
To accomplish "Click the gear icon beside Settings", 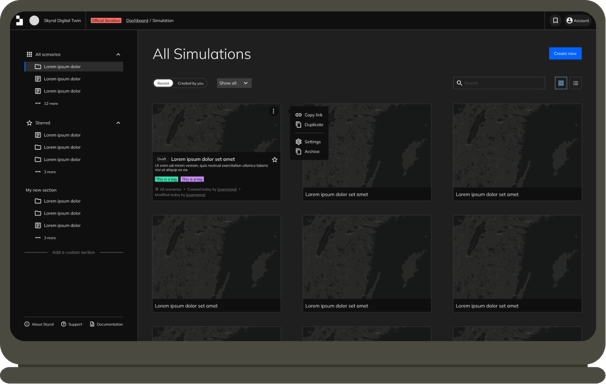I will pyautogui.click(x=298, y=142).
